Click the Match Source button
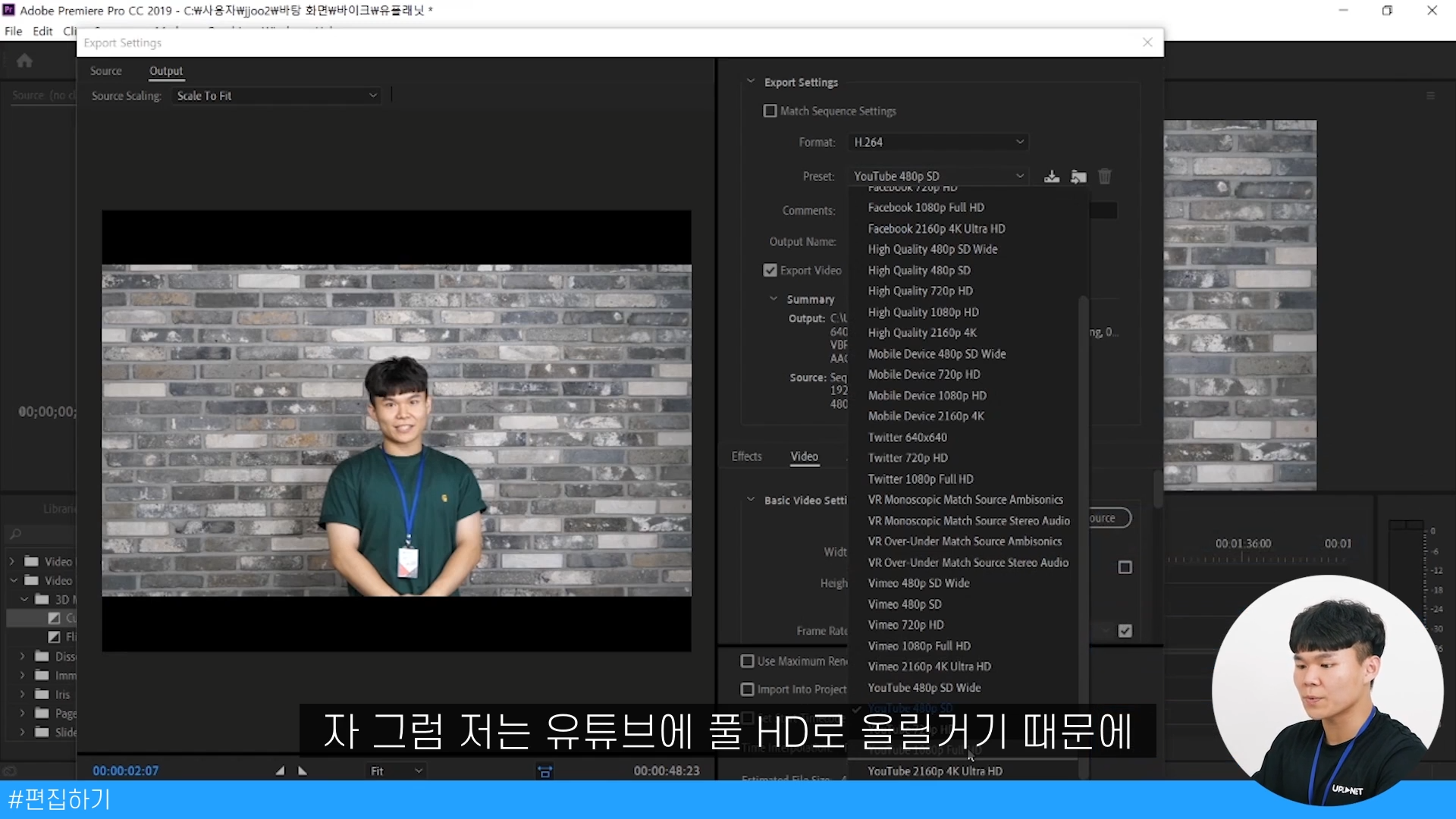 (x=1110, y=518)
